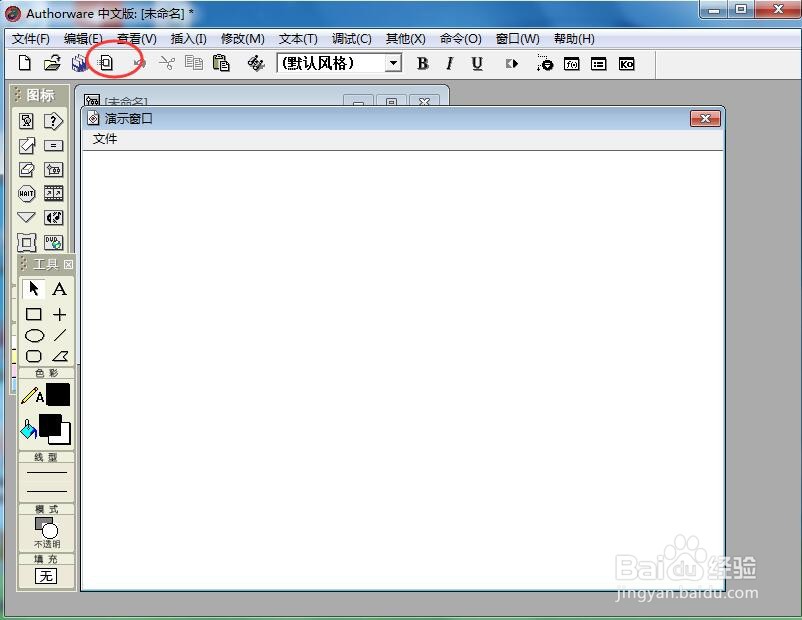
Task: Open the 编辑(E) menu
Action: click(83, 39)
